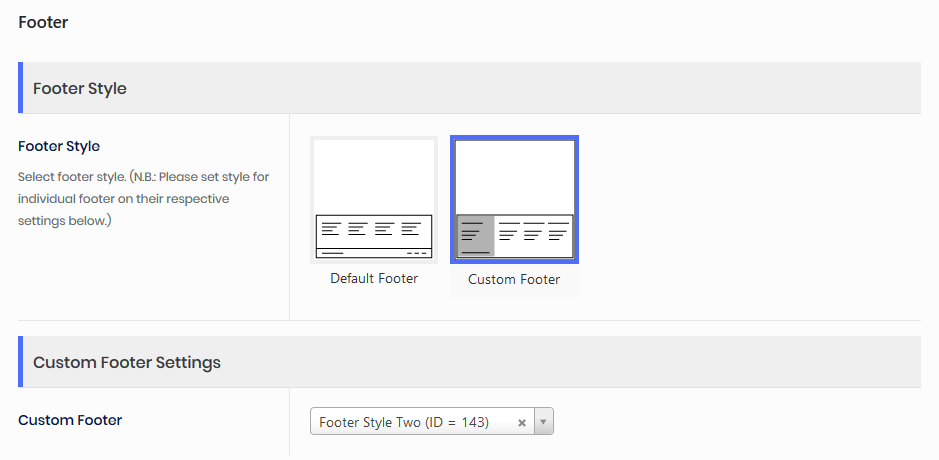The image size is (939, 460).
Task: Click the "Footer" page title
Action: (43, 22)
